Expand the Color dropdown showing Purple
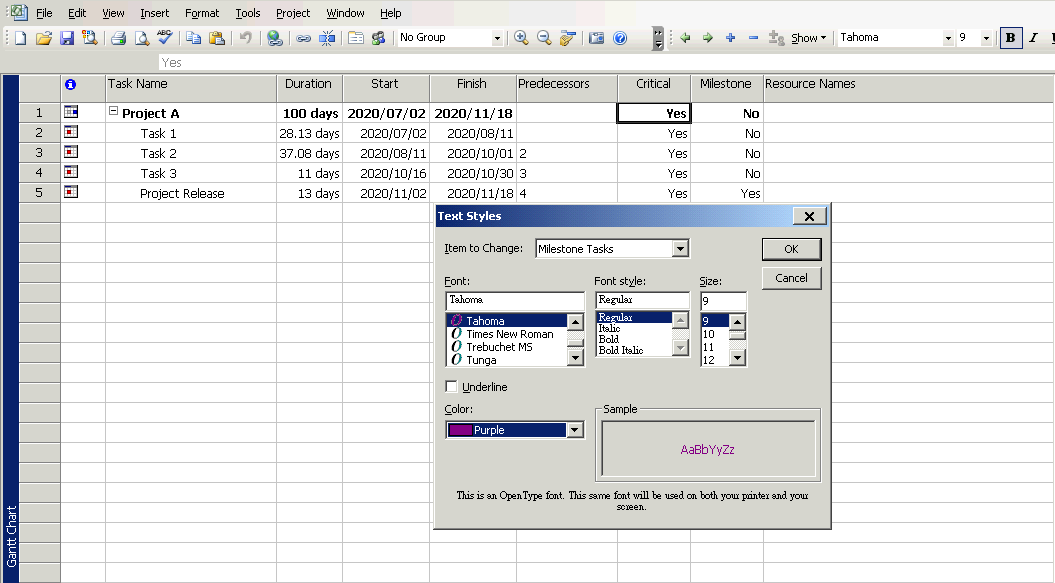This screenshot has width=1055, height=583. [x=574, y=430]
